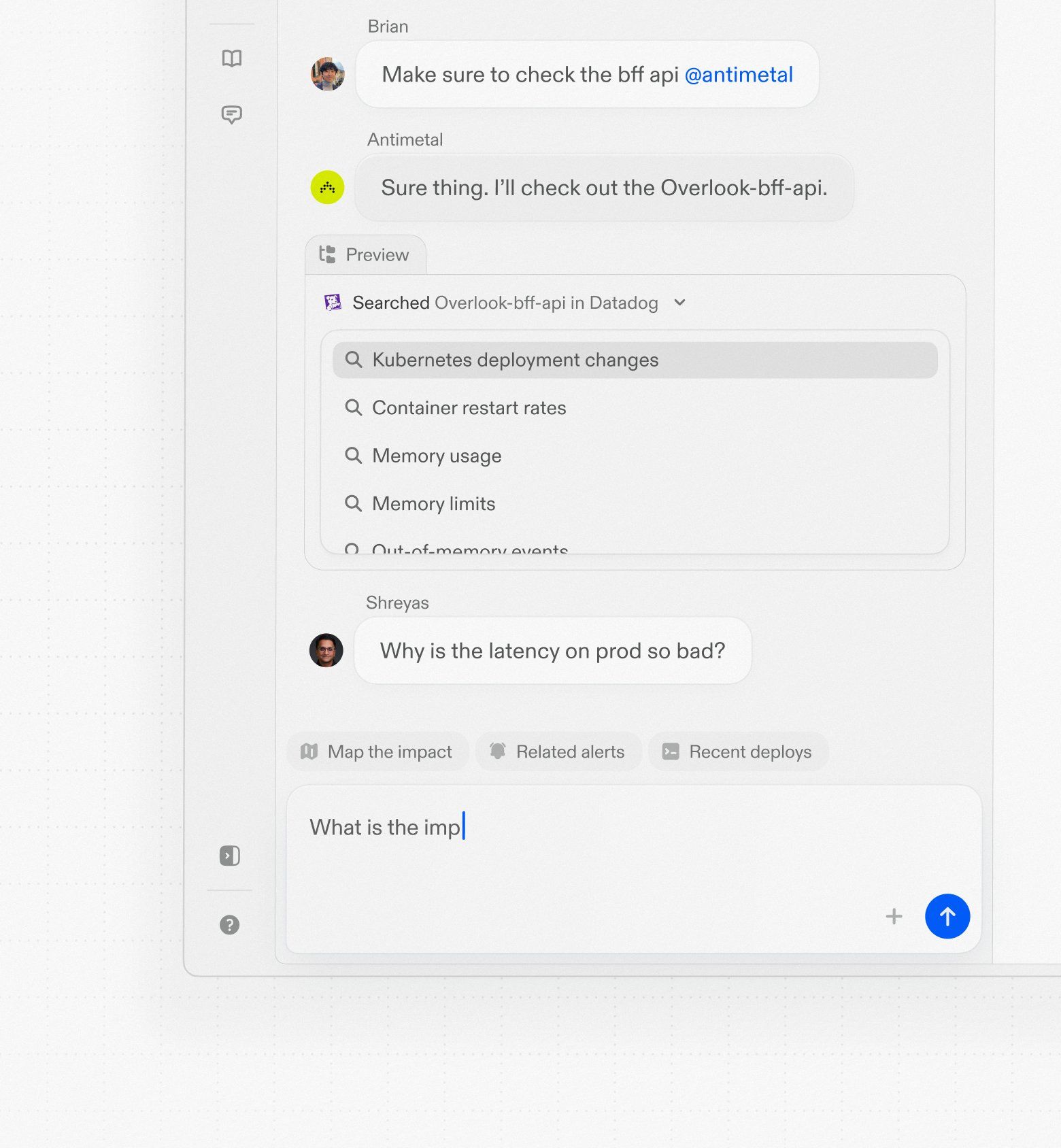Click Brian's profile avatar
The width and height of the screenshot is (1061, 1148).
pos(328,74)
